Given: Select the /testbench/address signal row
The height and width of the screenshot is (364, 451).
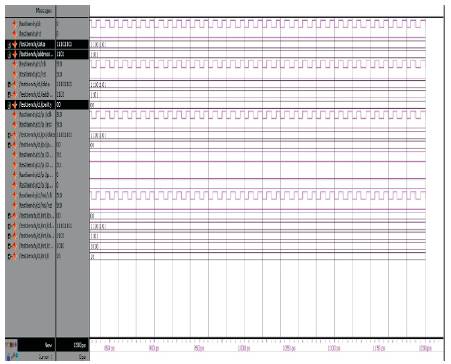Looking at the screenshot, I should tap(47, 54).
